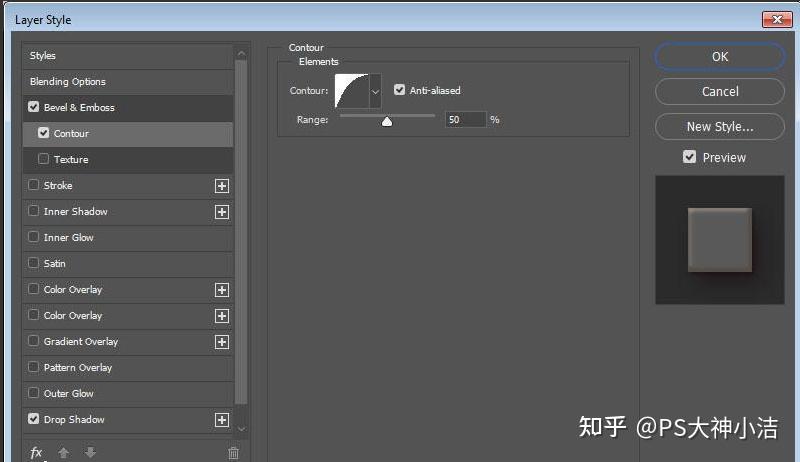Enable the Gradient Overlay checkbox
800x462 pixels.
pos(34,341)
